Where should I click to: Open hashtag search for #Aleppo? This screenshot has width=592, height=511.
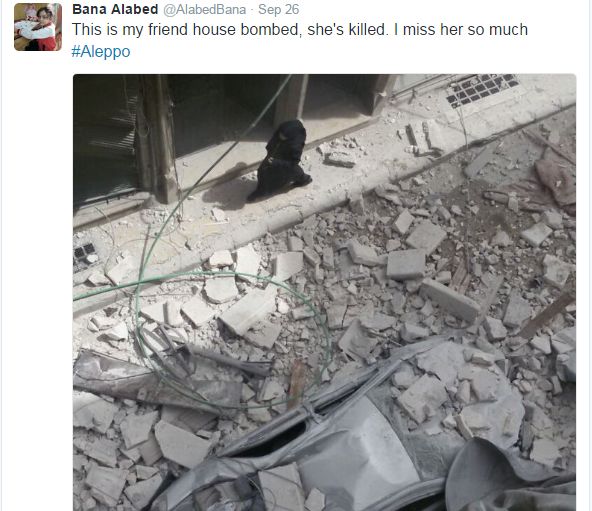101,51
